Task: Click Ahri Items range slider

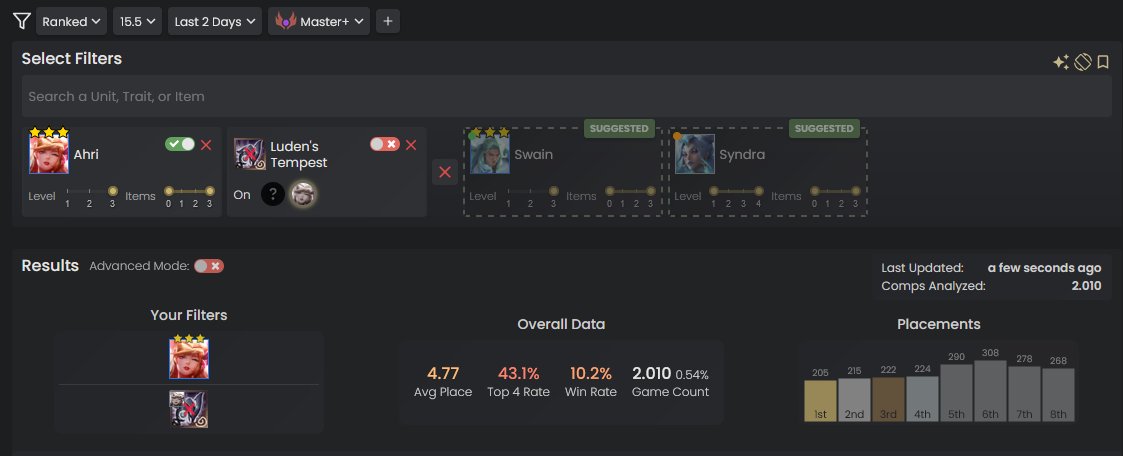Action: (x=189, y=191)
